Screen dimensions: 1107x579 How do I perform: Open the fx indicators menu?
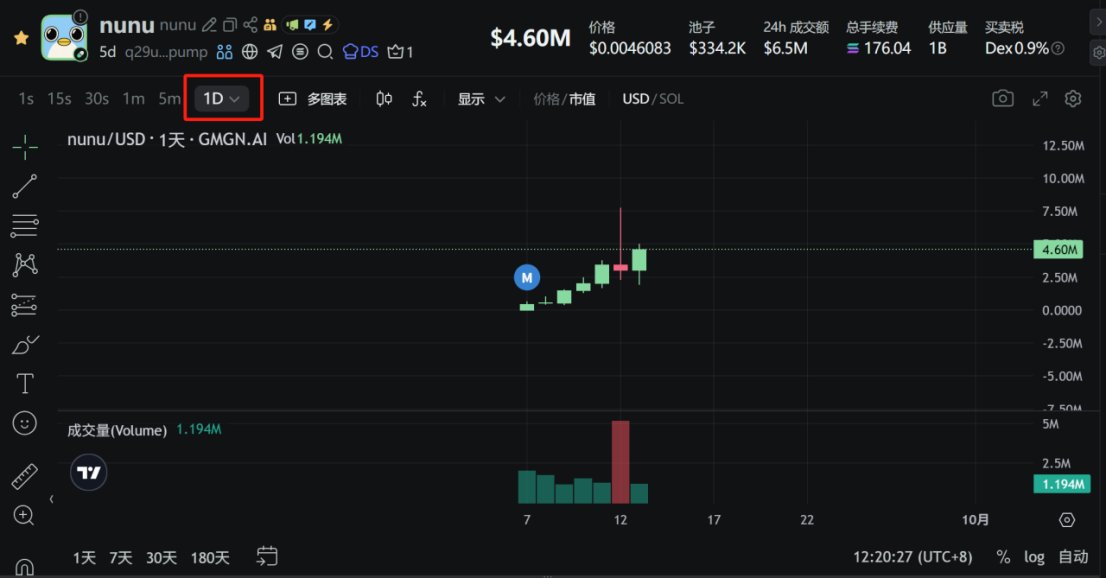[x=419, y=99]
